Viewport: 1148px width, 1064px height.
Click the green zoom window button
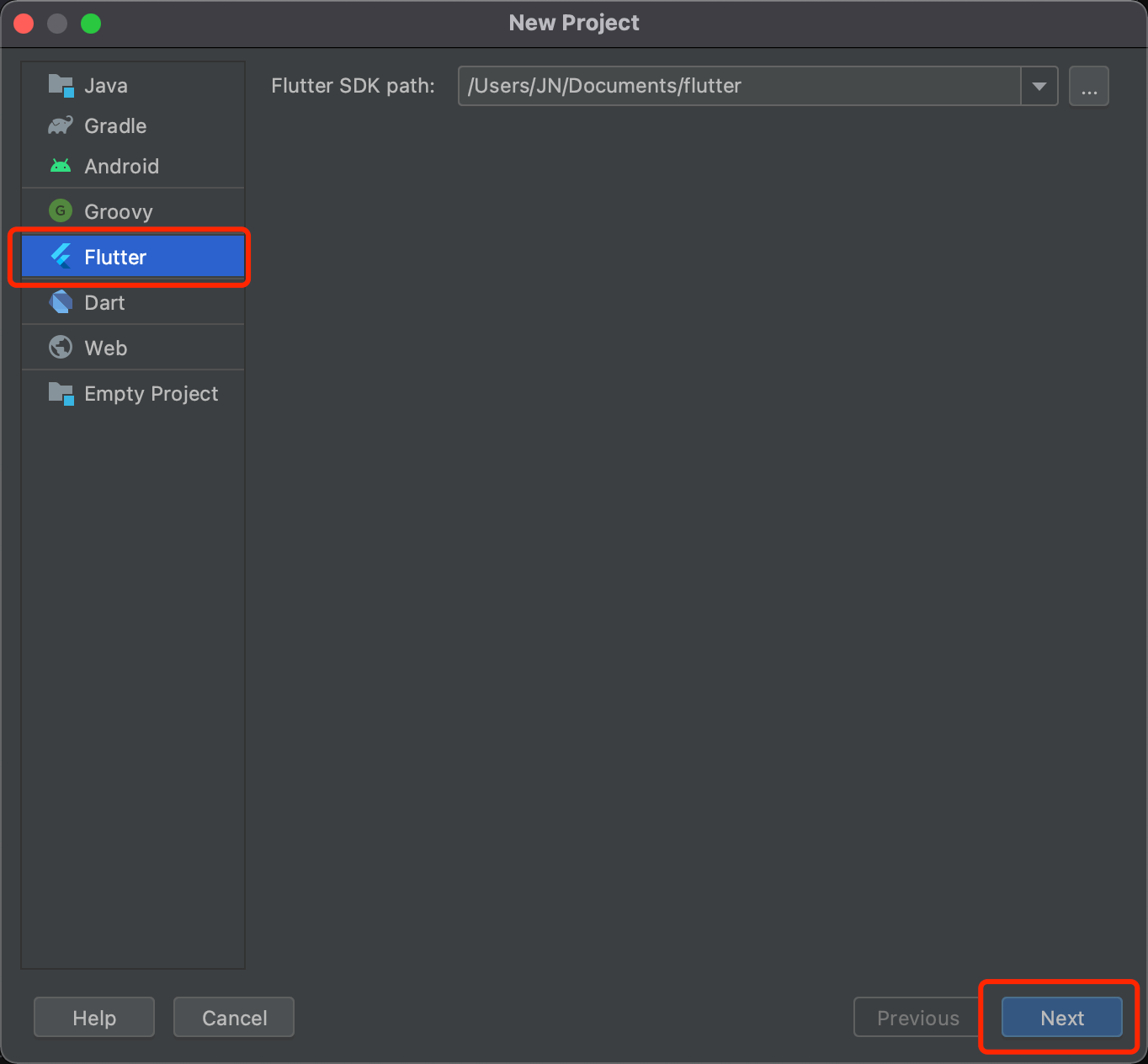click(x=91, y=24)
